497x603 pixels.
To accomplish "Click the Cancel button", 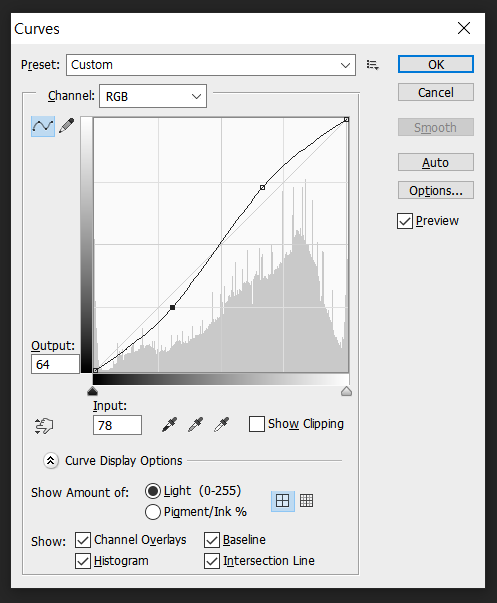I will click(x=435, y=92).
